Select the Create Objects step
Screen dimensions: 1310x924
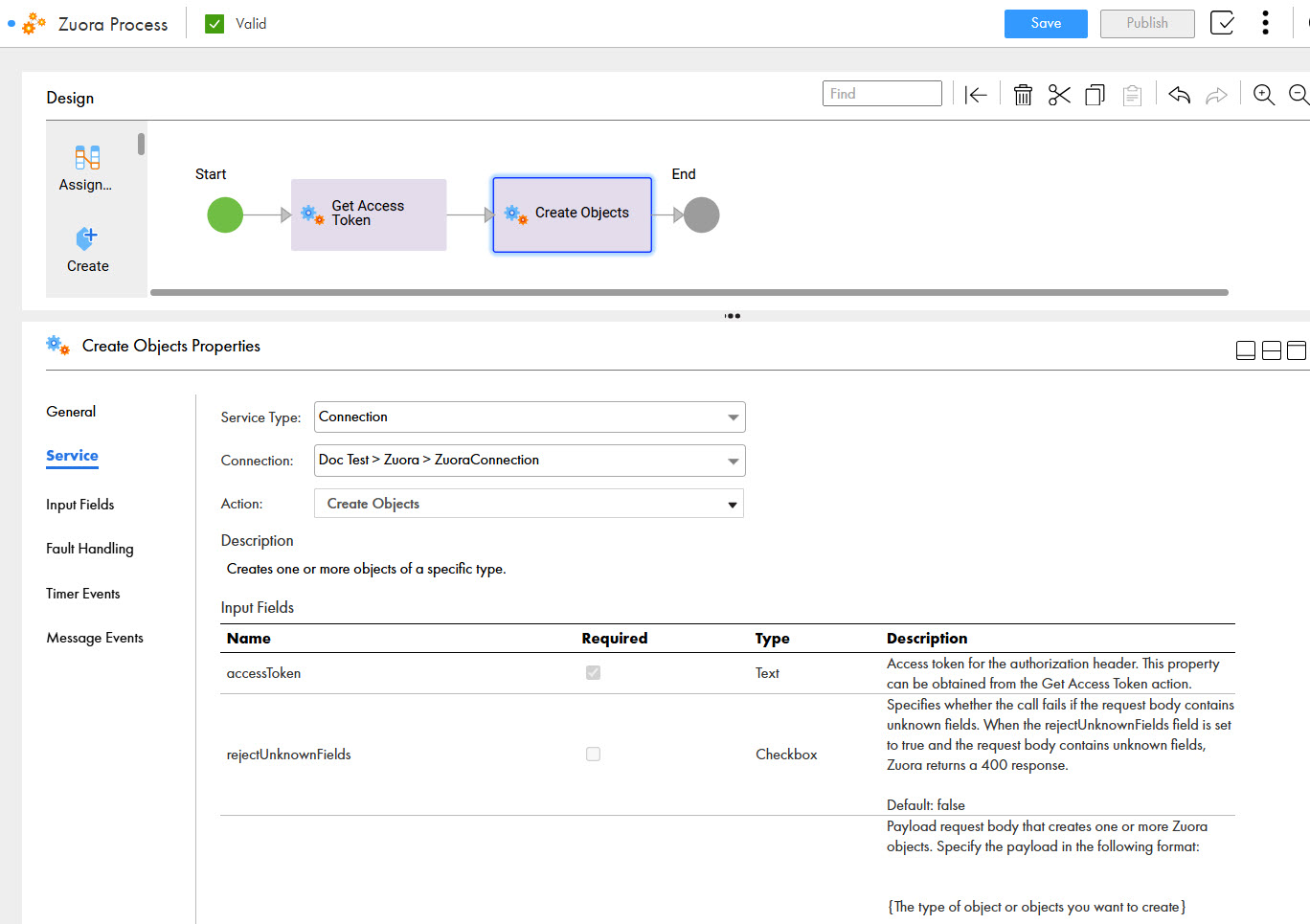[573, 214]
